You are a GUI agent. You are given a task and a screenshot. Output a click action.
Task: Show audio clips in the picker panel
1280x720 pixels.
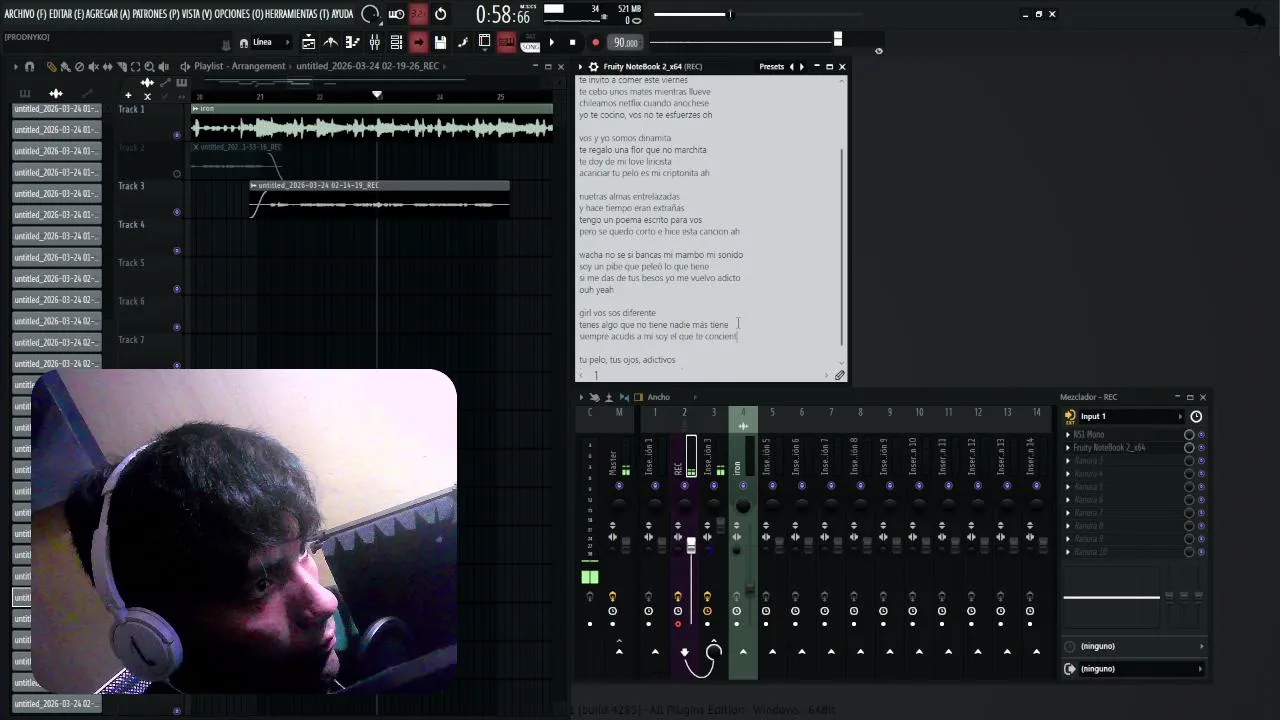point(55,93)
